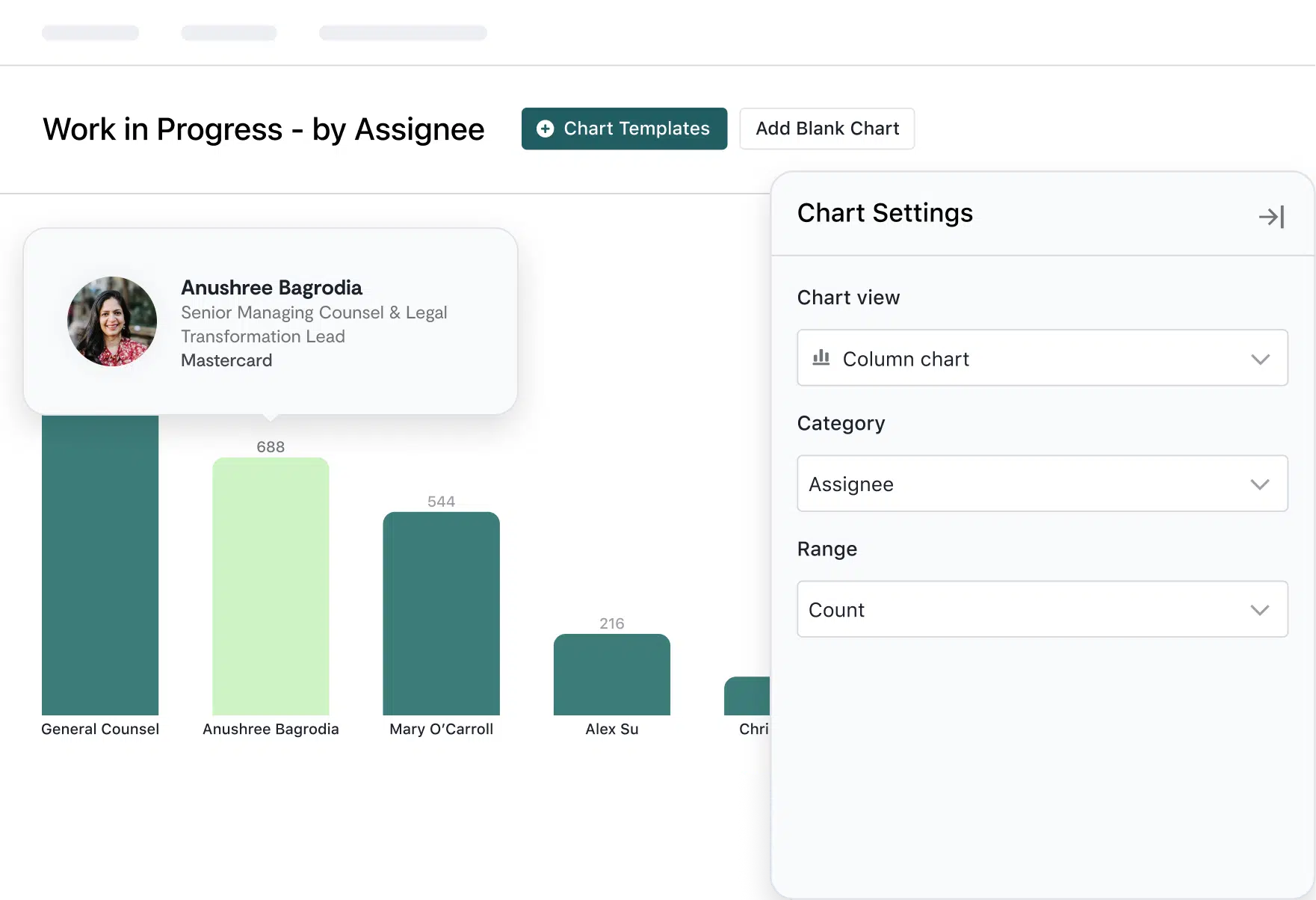This screenshot has width=1316, height=900.
Task: Open Chart Templates
Action: tap(624, 129)
